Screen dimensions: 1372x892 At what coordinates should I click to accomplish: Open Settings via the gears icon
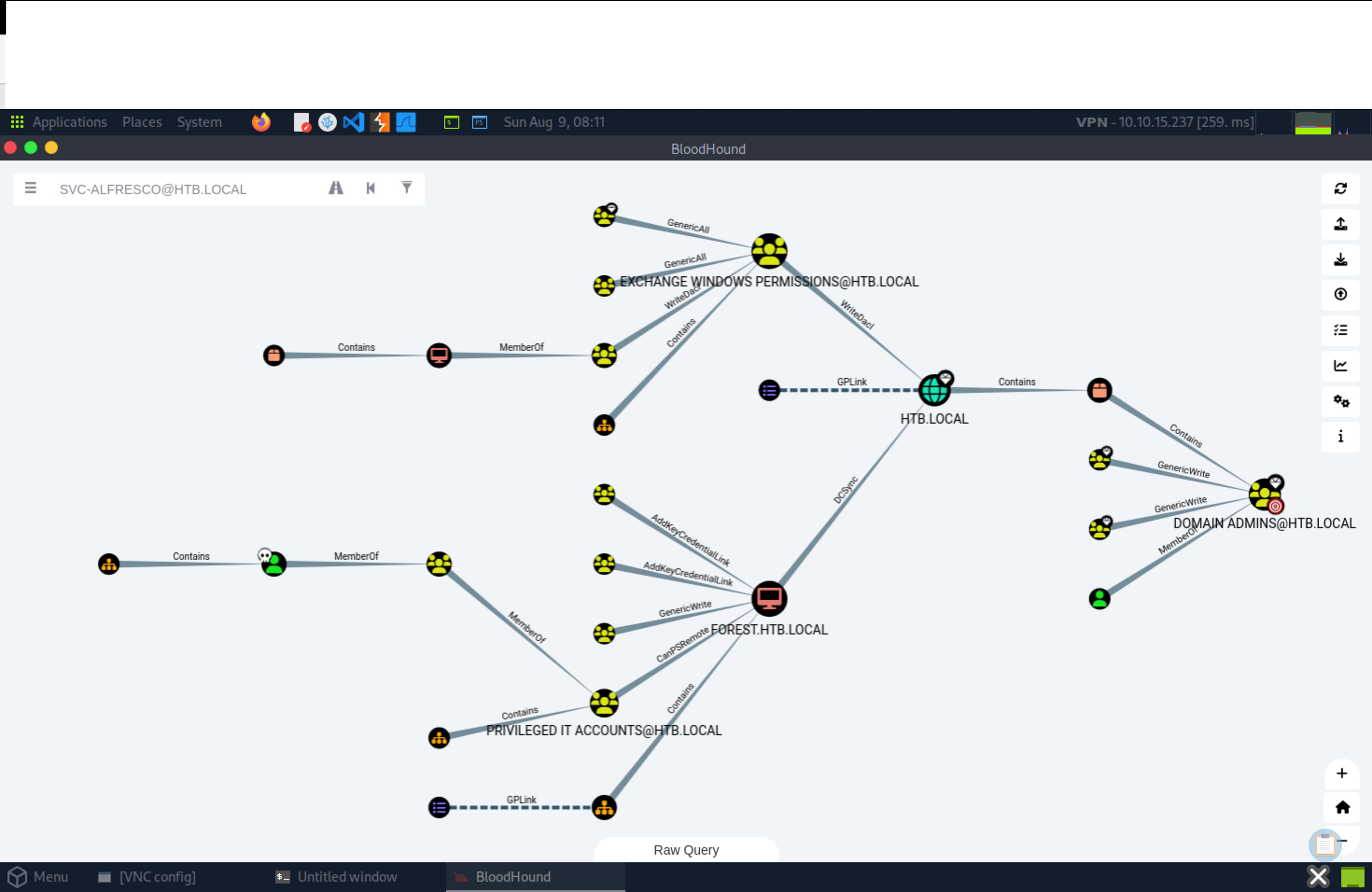1340,401
